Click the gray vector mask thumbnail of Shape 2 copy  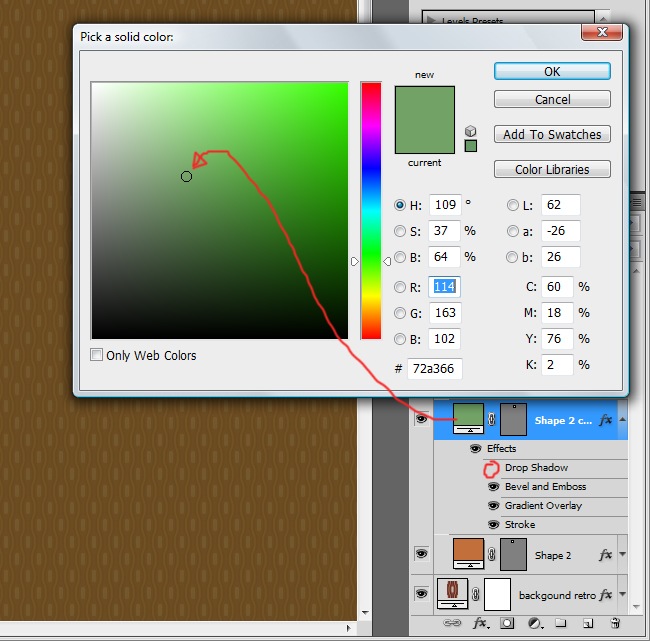tap(514, 419)
